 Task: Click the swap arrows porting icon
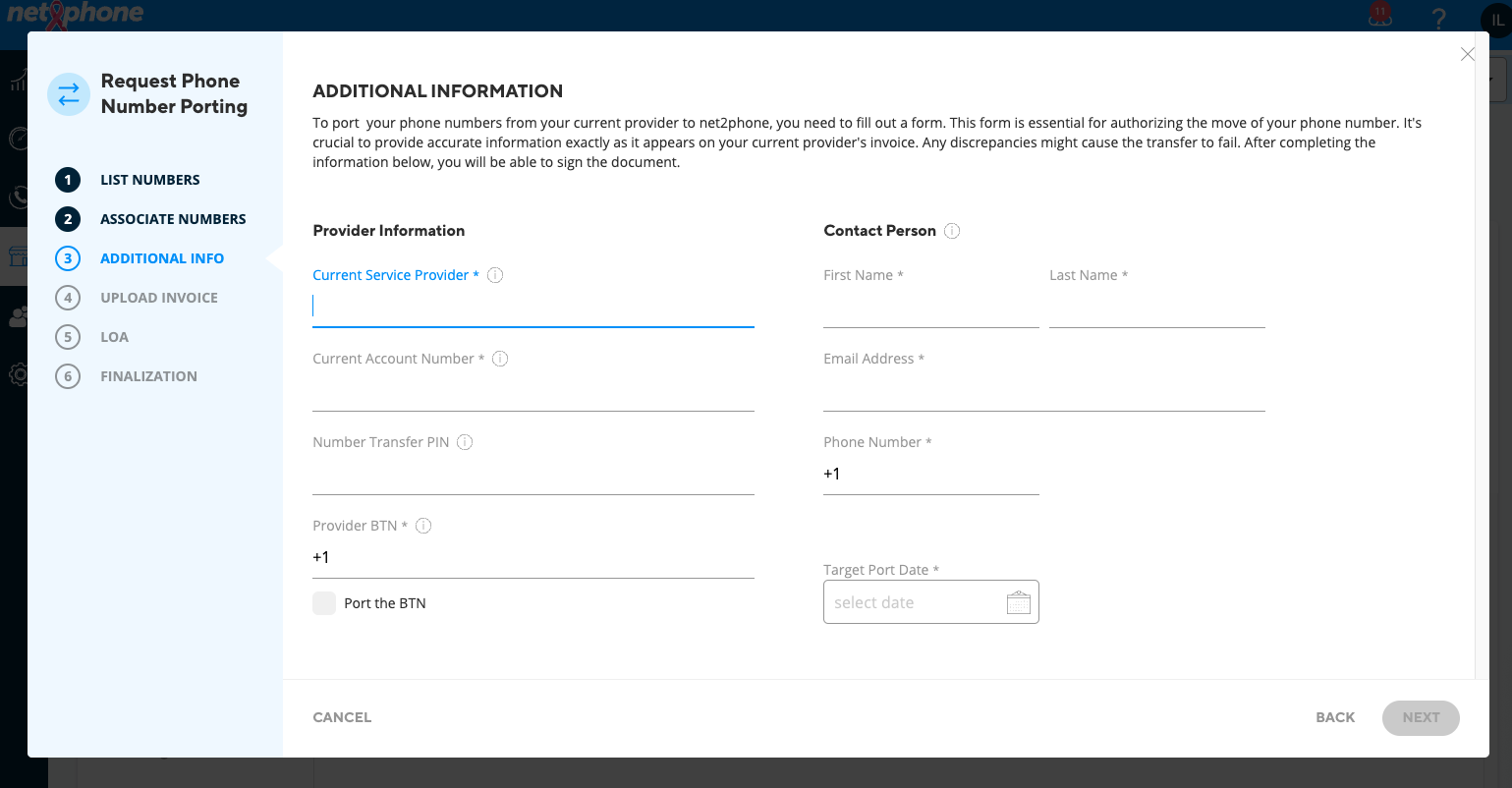point(69,94)
